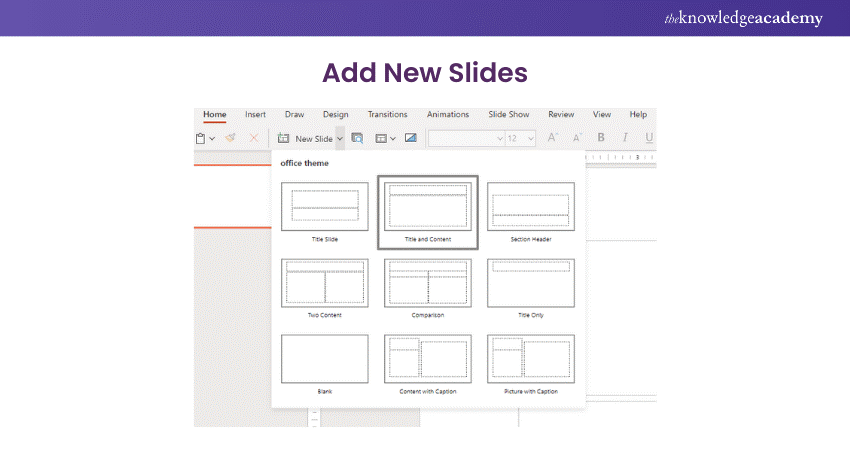Expand the New Slide dropdown arrow
This screenshot has height=450, width=850.
coord(341,139)
